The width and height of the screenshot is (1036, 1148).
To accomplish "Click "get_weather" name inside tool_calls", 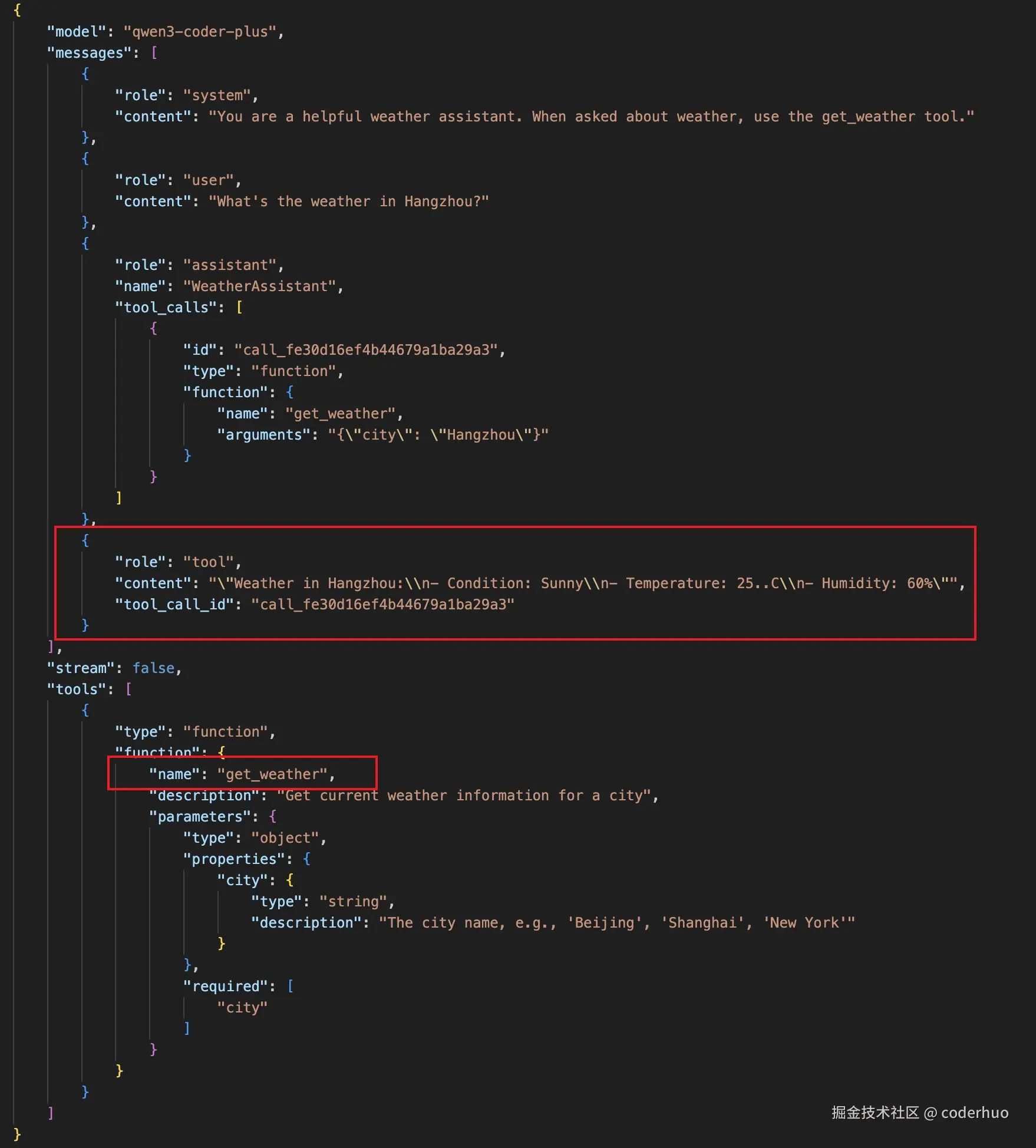I will point(341,414).
